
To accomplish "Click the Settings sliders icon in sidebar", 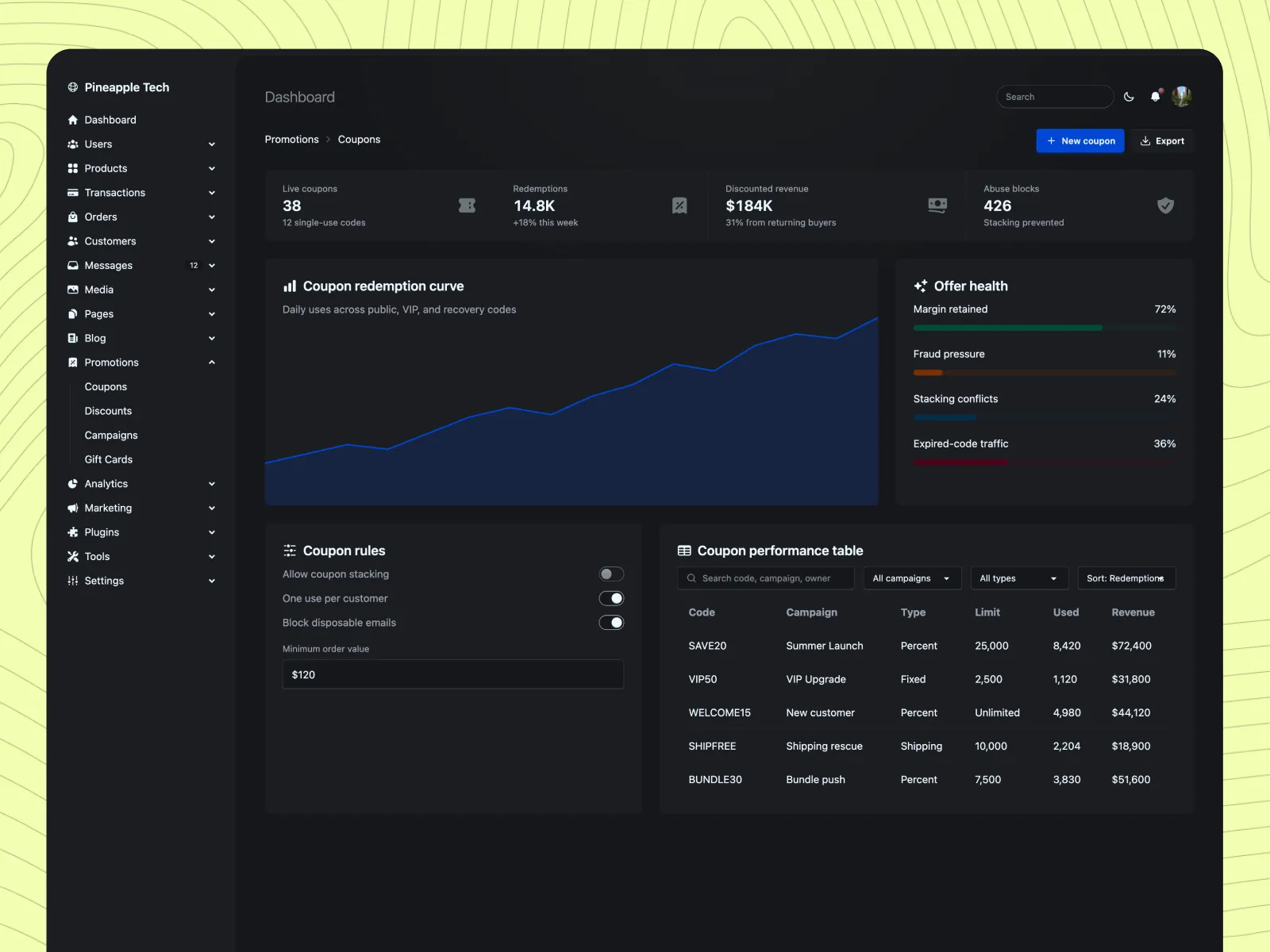I will click(x=73, y=581).
